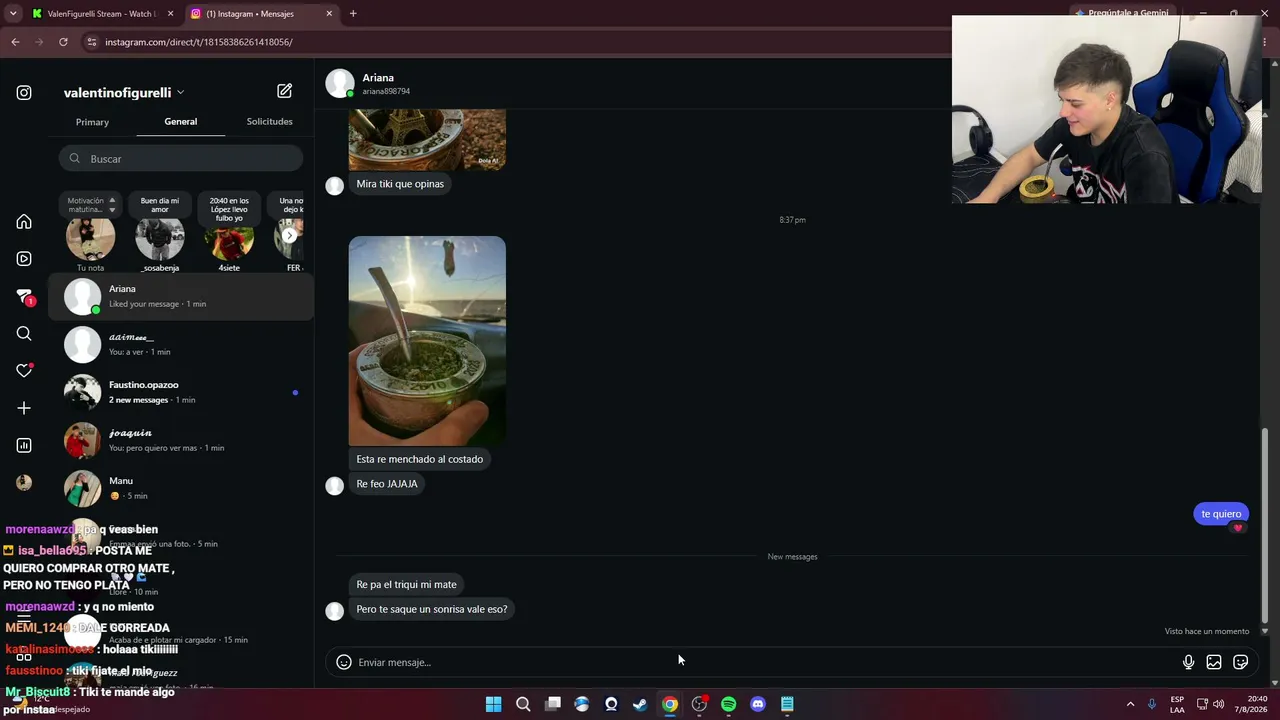Open the Manu conversation
This screenshot has height=720, width=1280.
(x=181, y=488)
